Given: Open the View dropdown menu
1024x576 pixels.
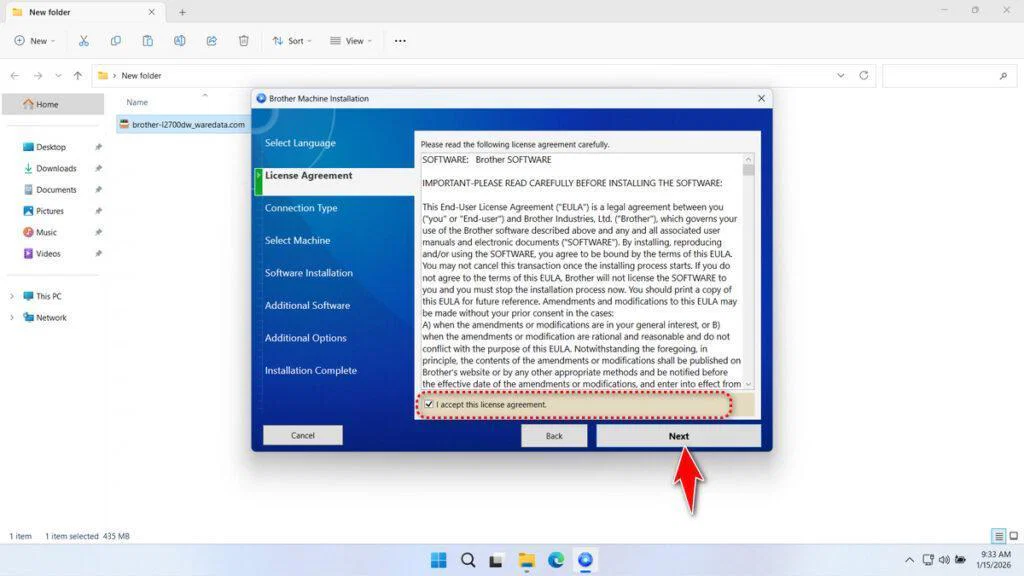Looking at the screenshot, I should pos(350,41).
